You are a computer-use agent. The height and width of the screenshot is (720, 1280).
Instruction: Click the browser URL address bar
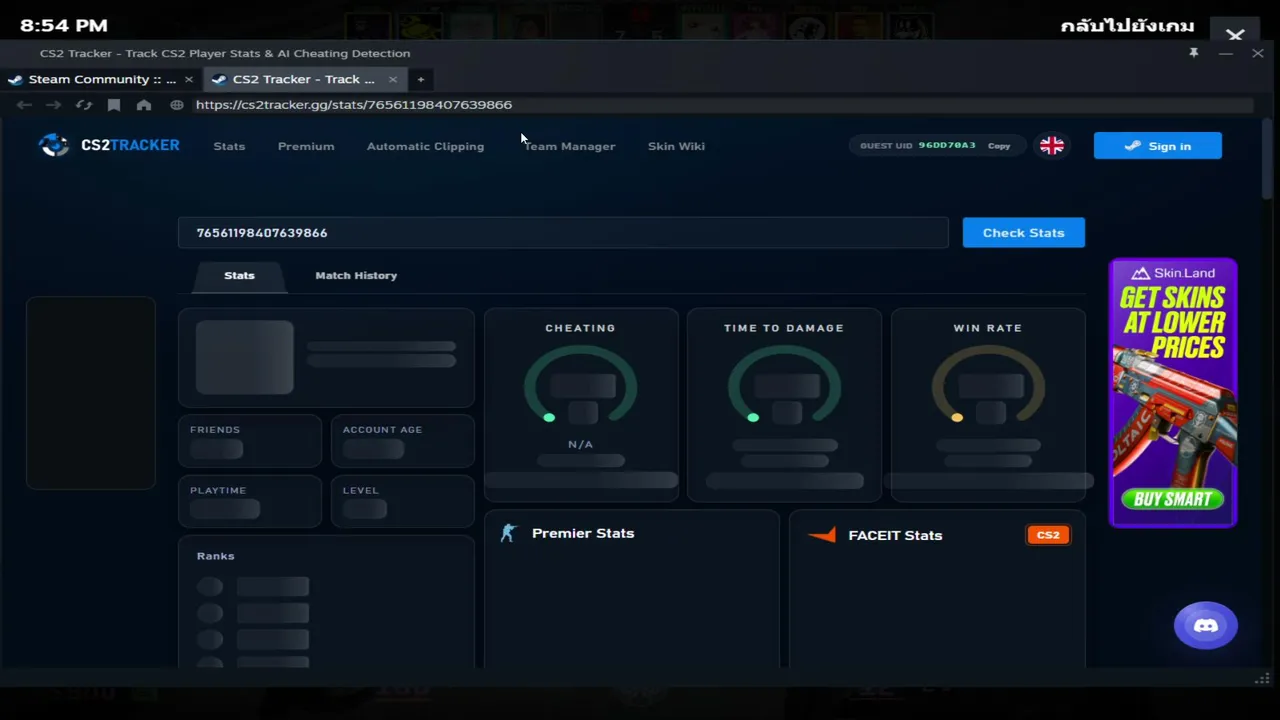point(722,105)
